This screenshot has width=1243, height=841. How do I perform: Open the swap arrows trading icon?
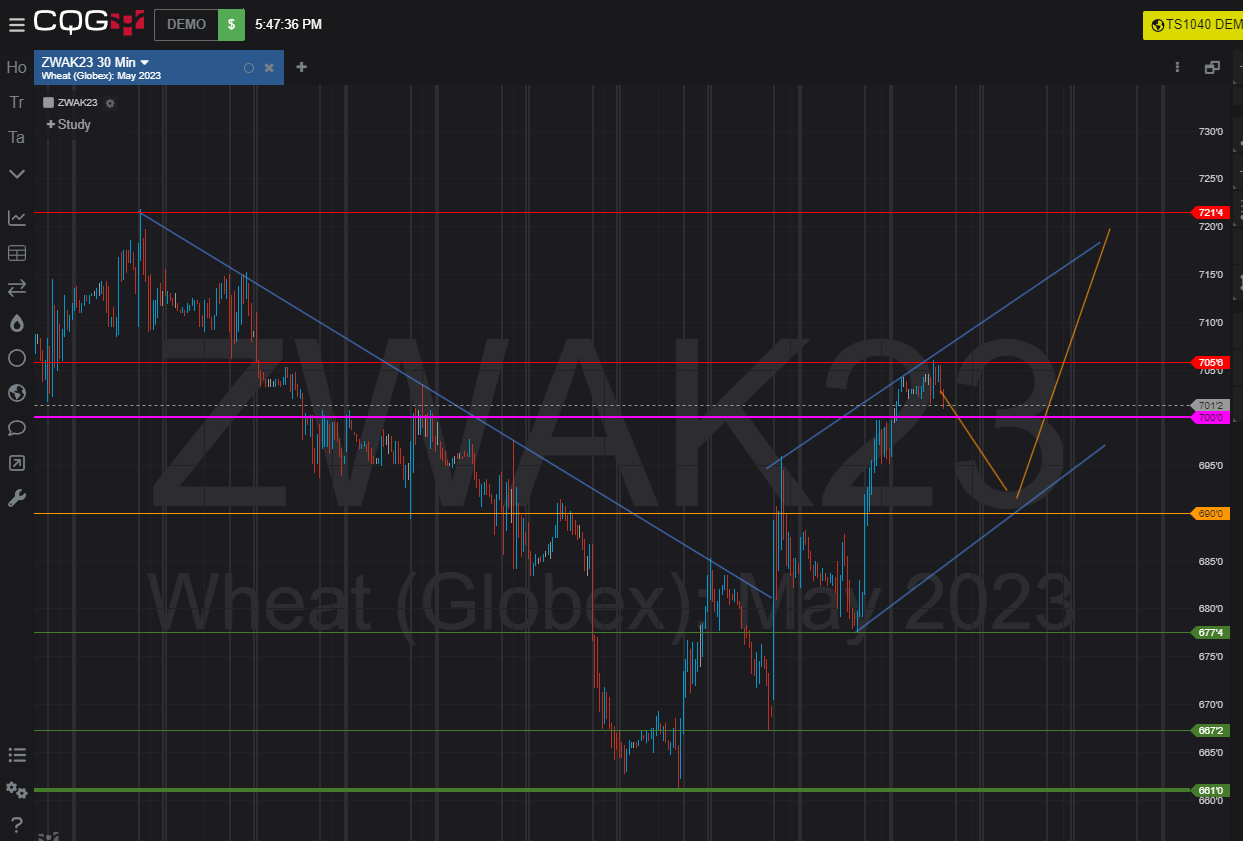tap(17, 288)
